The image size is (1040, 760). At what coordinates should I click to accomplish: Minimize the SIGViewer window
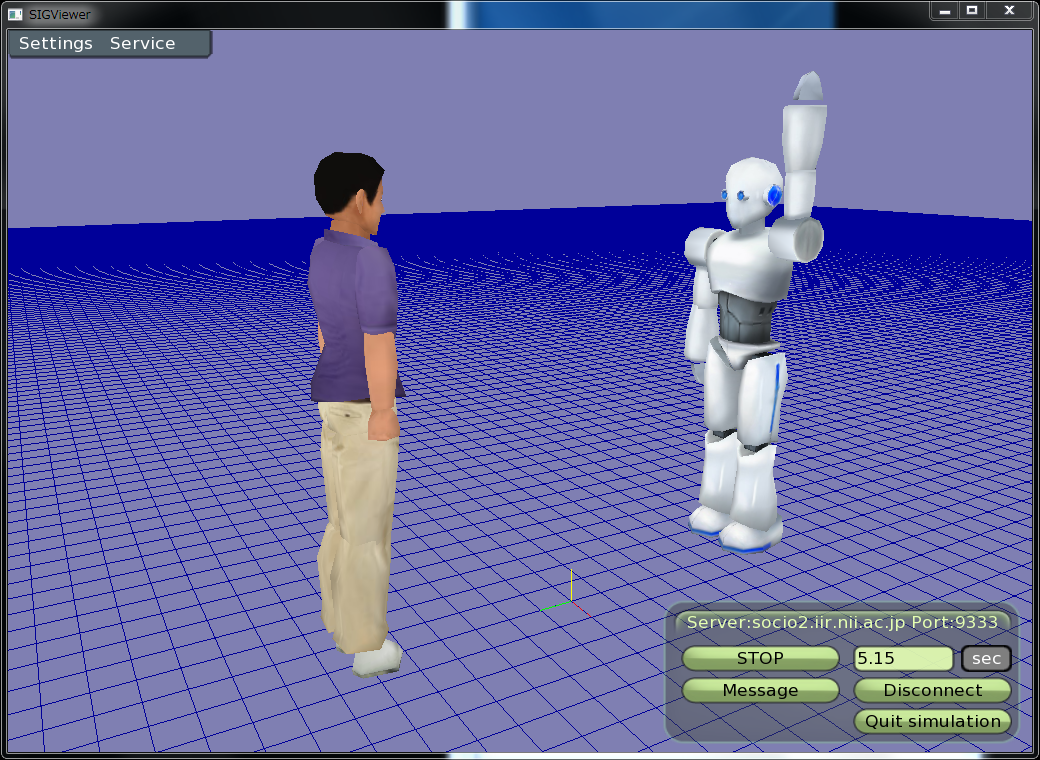[x=945, y=11]
